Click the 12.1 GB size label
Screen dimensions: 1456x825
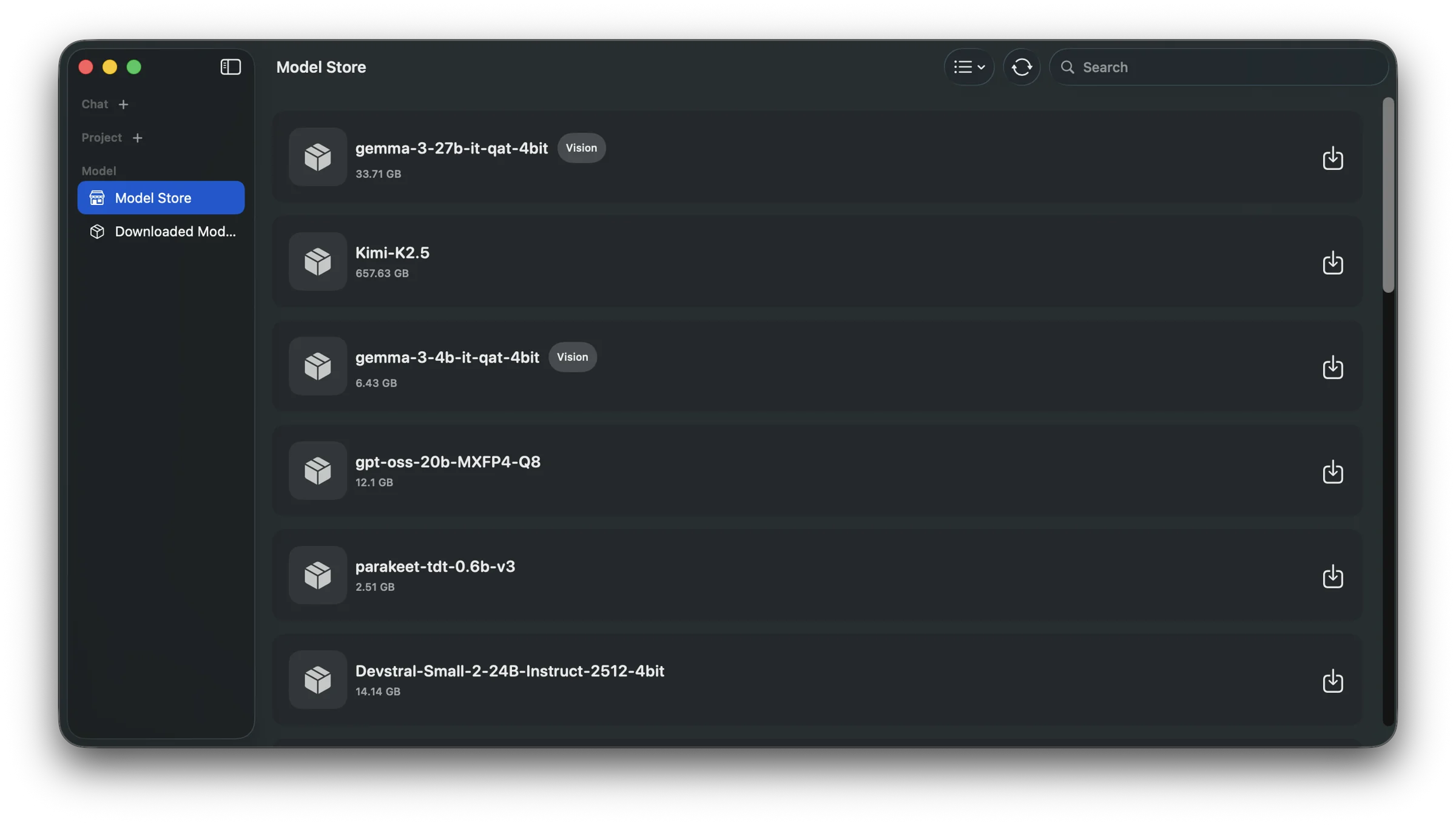click(x=374, y=483)
